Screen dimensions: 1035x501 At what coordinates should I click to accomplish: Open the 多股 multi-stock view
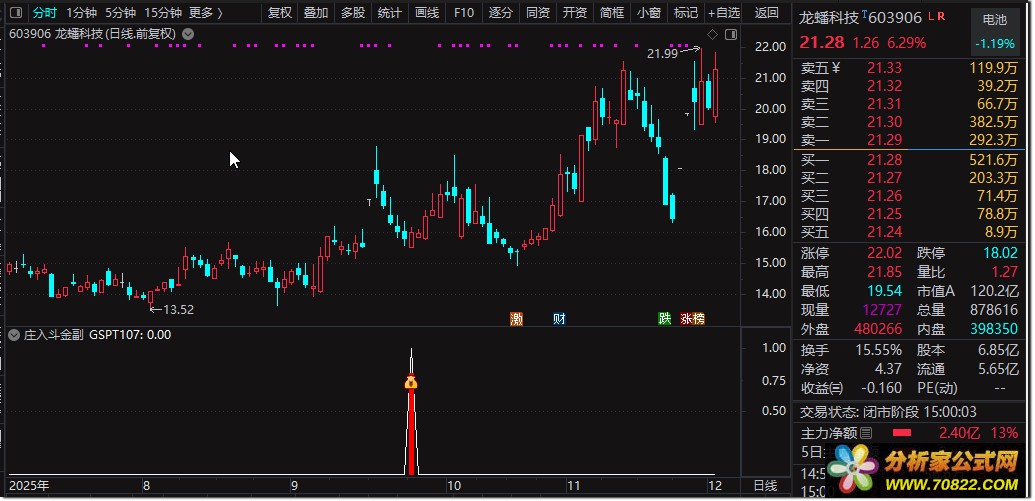pyautogui.click(x=352, y=13)
